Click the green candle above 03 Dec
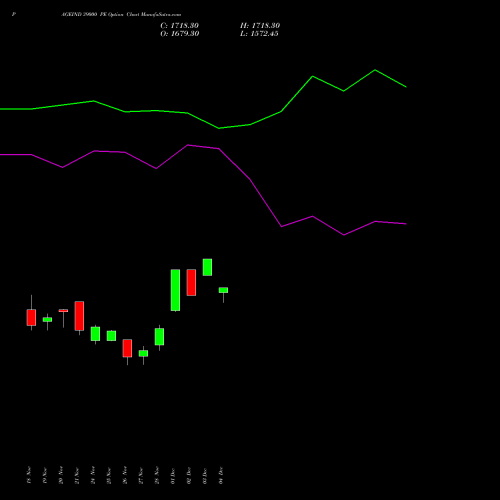This screenshot has height=500, width=500. [207, 267]
